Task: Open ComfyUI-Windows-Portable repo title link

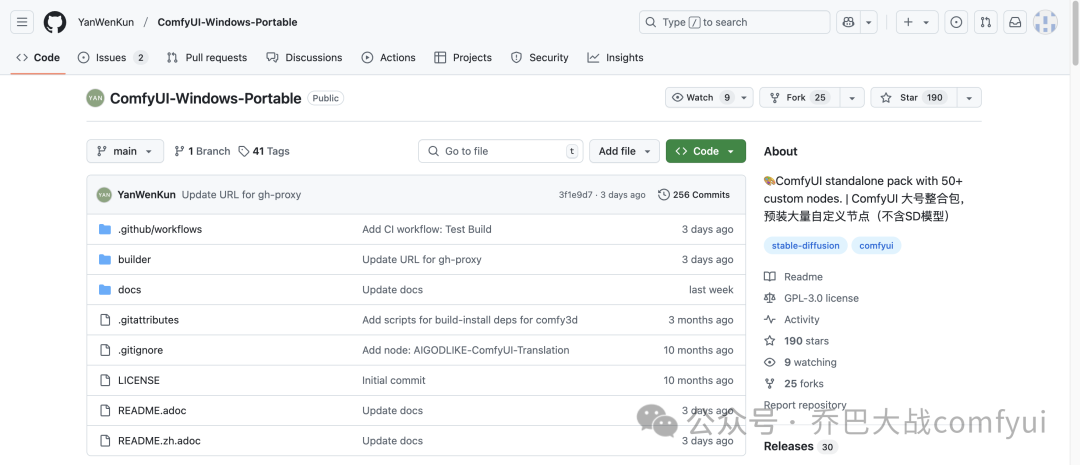Action: (x=206, y=98)
